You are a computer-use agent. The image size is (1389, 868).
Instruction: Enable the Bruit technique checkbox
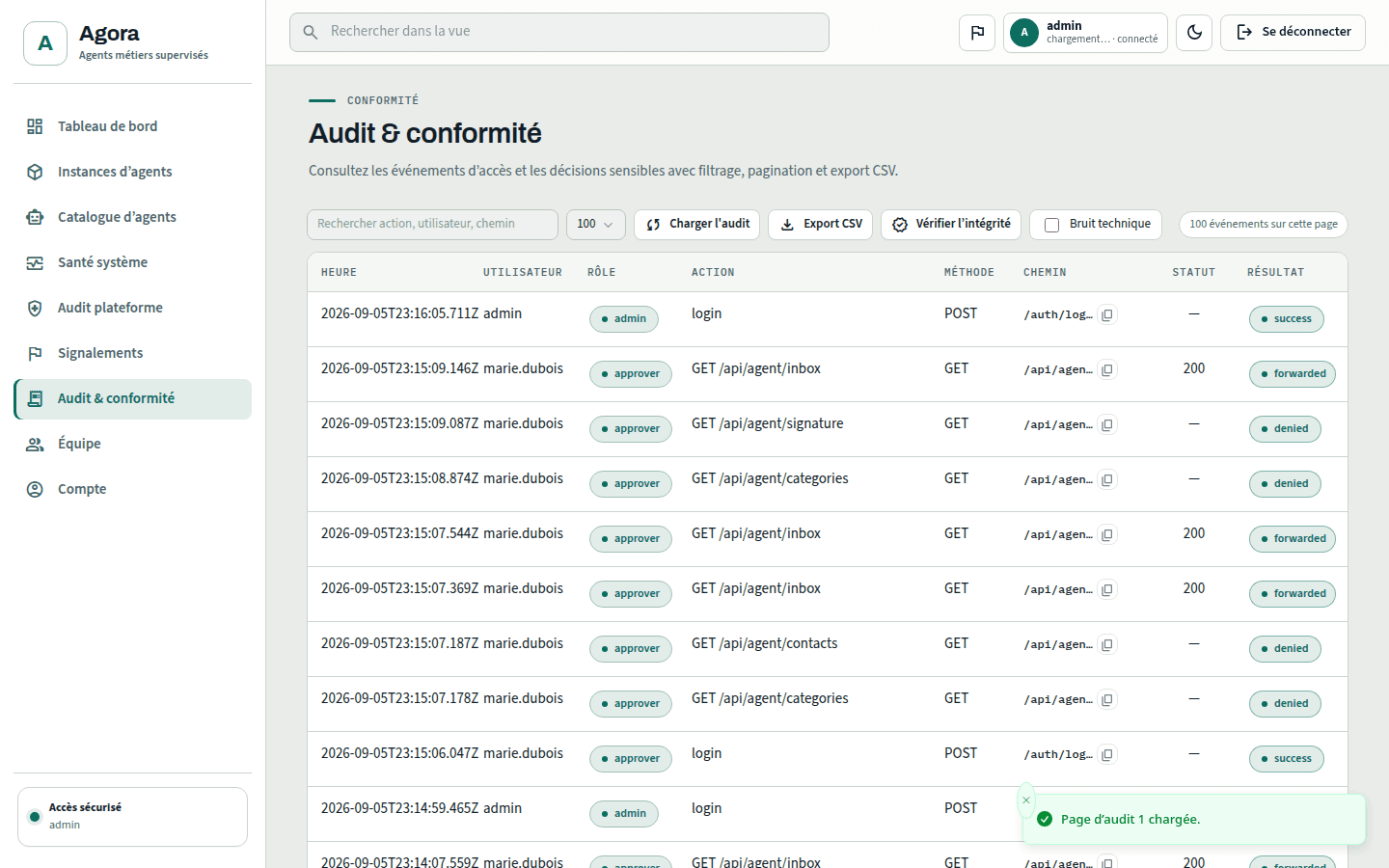1052,225
